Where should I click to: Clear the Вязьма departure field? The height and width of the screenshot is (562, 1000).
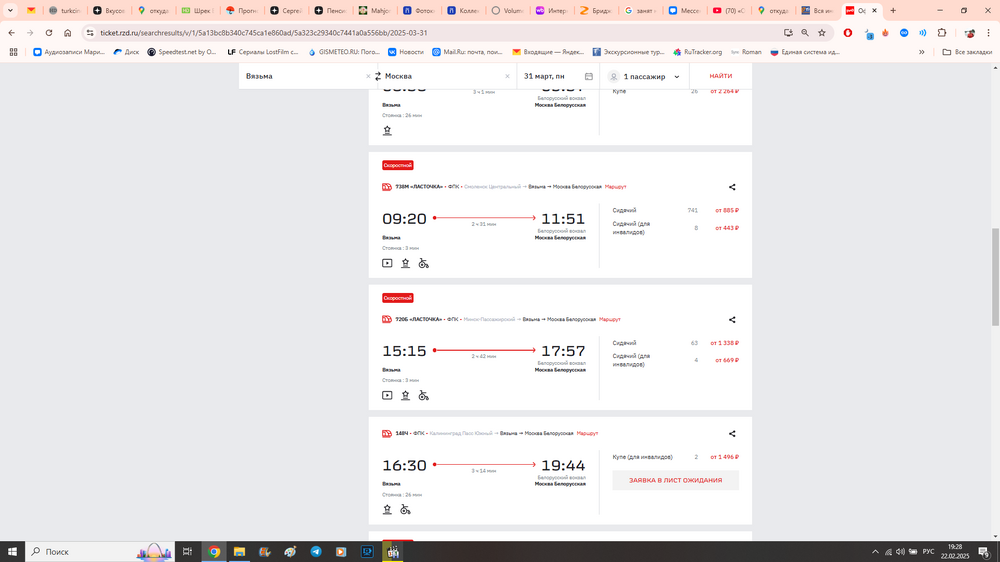tap(368, 76)
